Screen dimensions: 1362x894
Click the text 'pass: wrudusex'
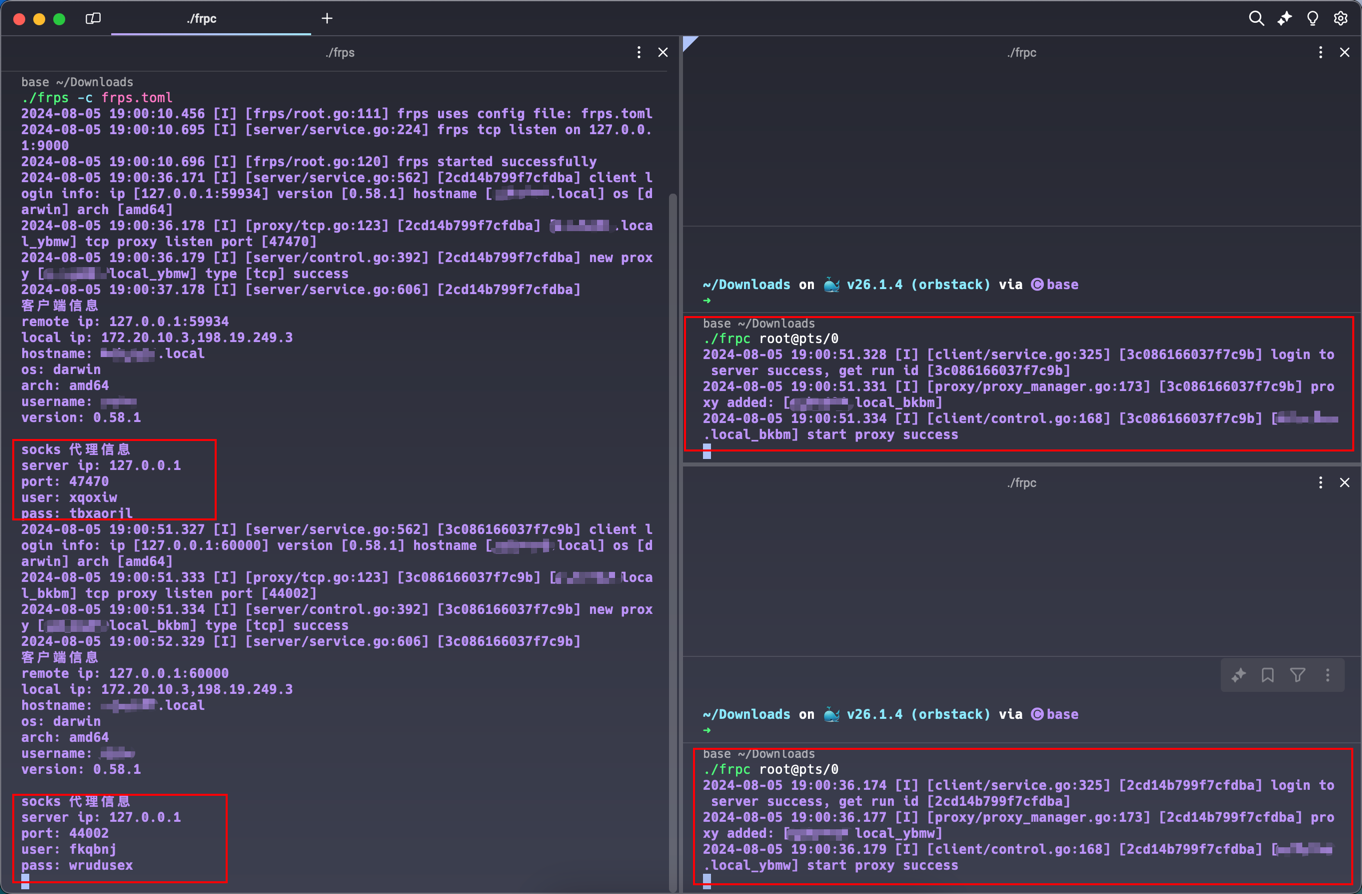(x=77, y=865)
